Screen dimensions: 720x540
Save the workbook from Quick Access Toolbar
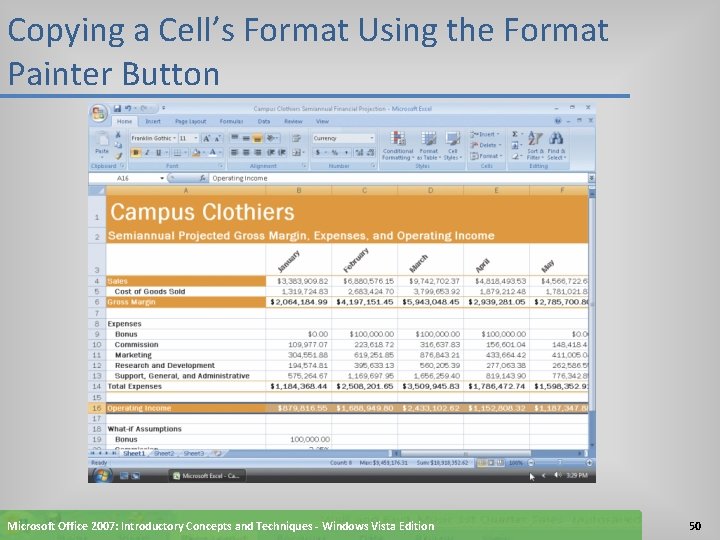point(117,108)
